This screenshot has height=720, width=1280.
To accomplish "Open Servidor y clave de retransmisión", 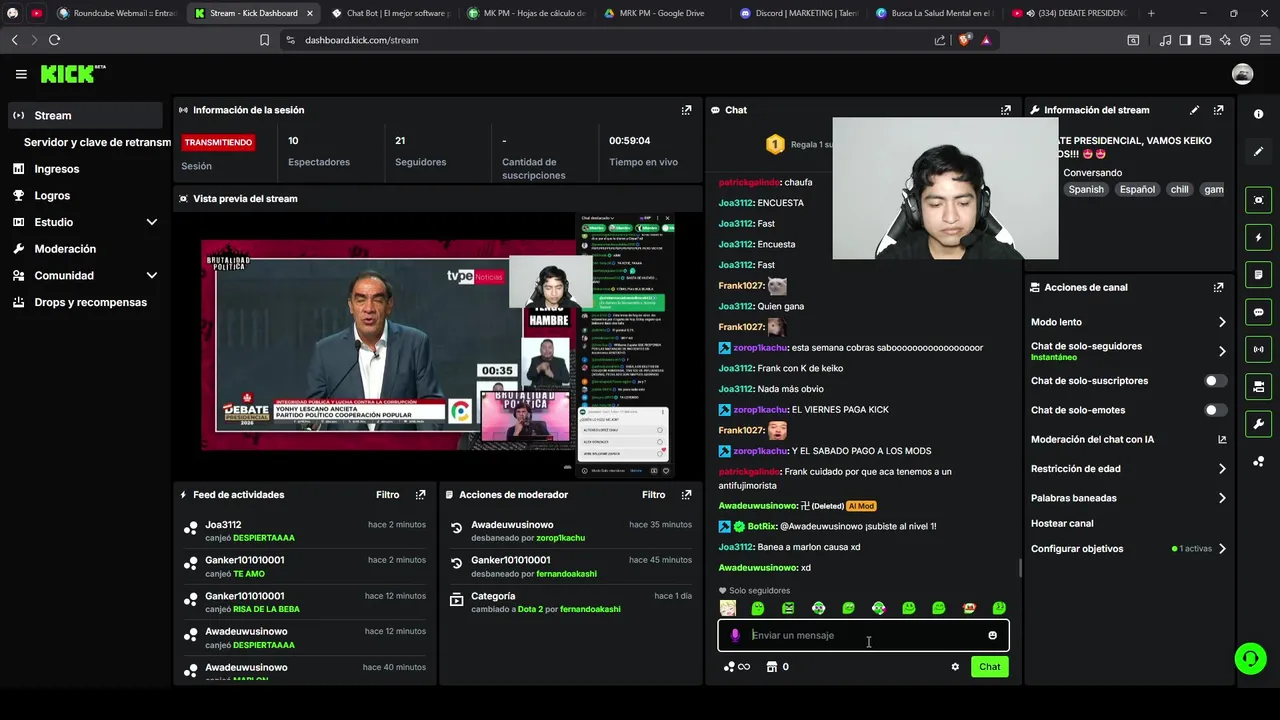I will click(x=97, y=142).
